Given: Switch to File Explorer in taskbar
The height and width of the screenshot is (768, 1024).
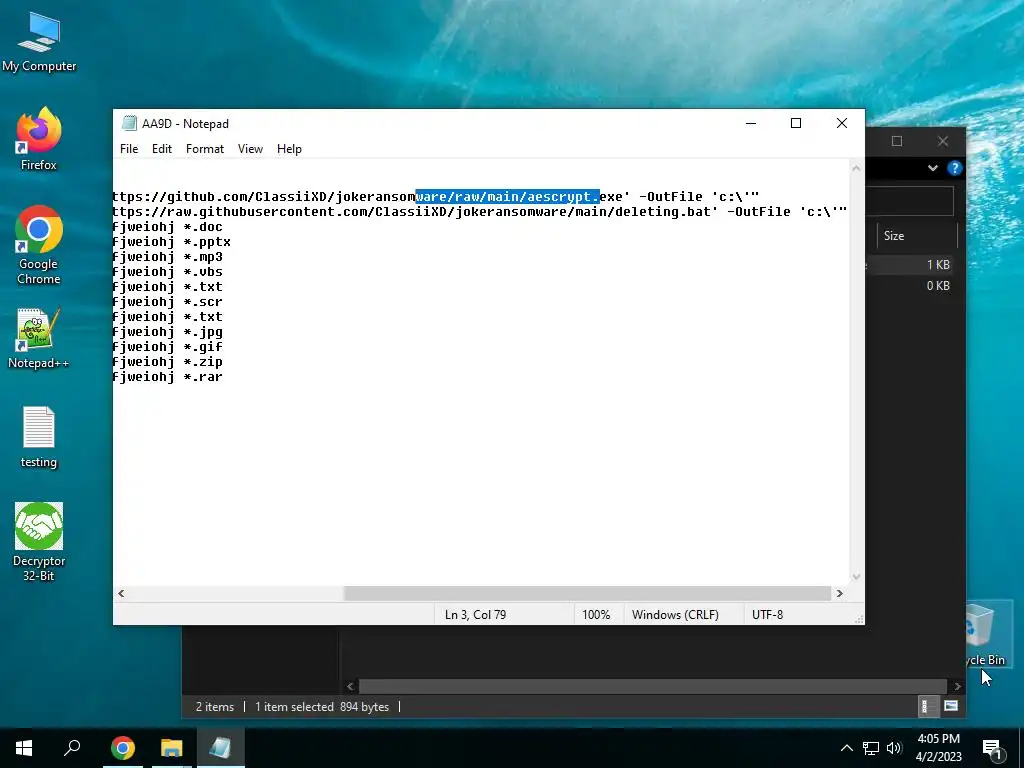Looking at the screenshot, I should coord(172,748).
